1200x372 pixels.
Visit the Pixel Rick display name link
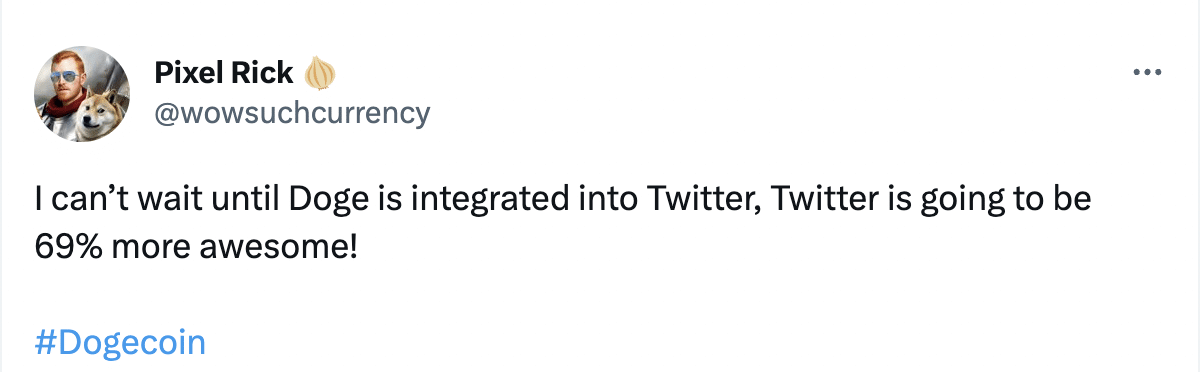[224, 73]
